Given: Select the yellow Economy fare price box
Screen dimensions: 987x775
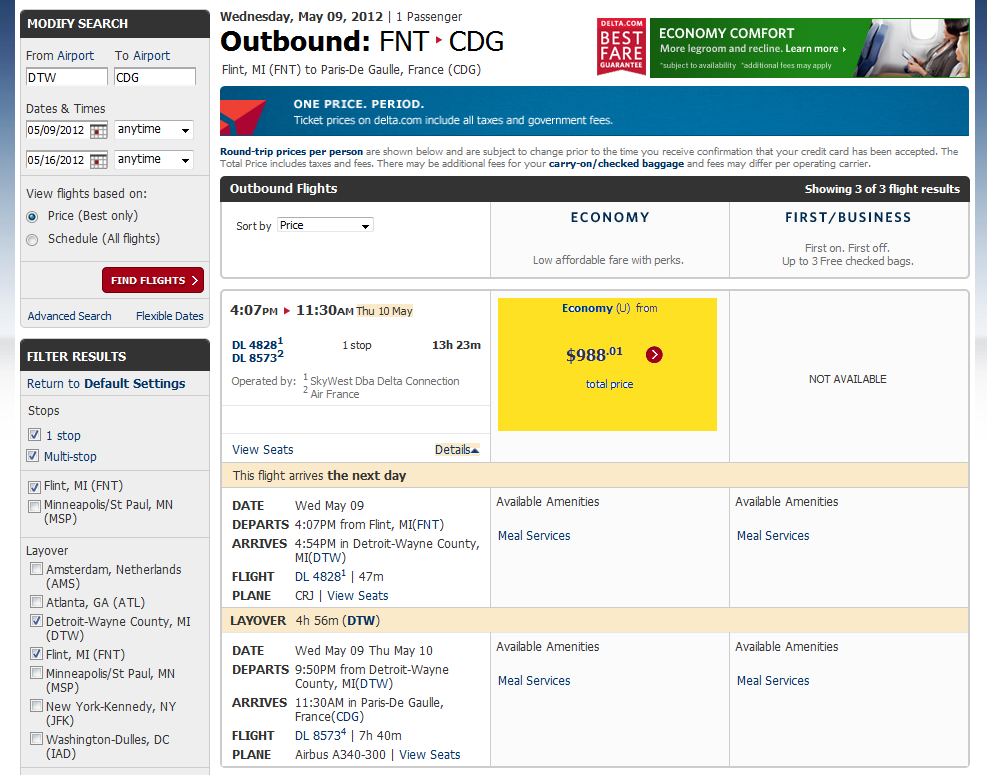Looking at the screenshot, I should point(607,364).
